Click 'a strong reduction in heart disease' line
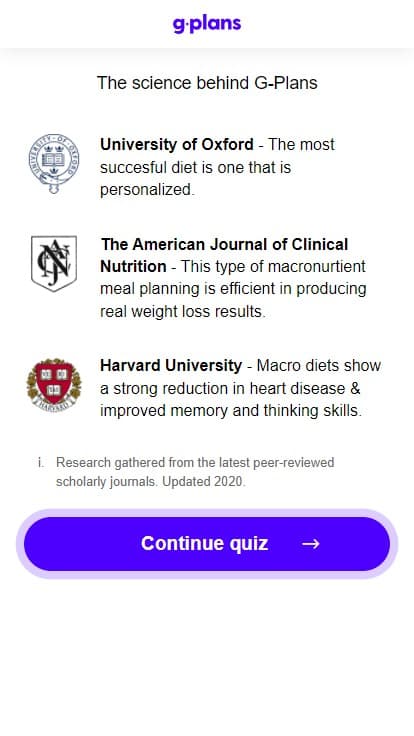414x736 pixels. pos(230,388)
